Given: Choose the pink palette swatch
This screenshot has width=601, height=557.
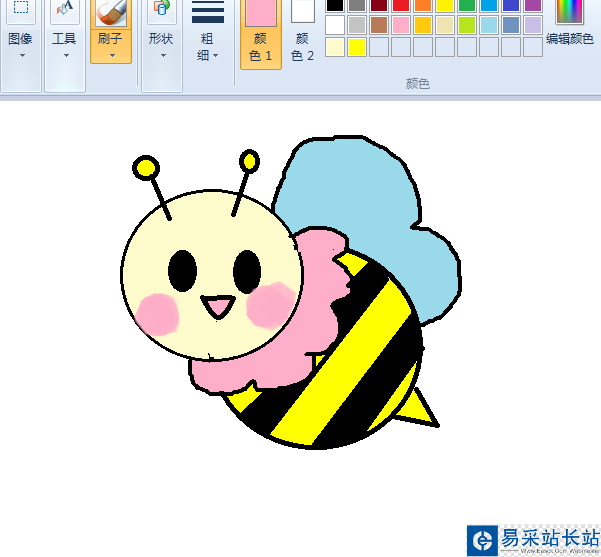Looking at the screenshot, I should (401, 25).
